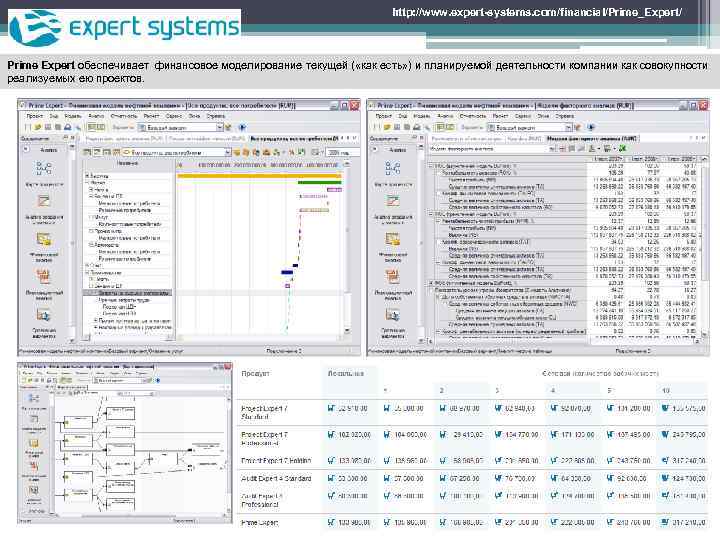This screenshot has width=720, height=540.
Task: Open strategy map icon in factor analysis window sidebar
Action: point(393,169)
